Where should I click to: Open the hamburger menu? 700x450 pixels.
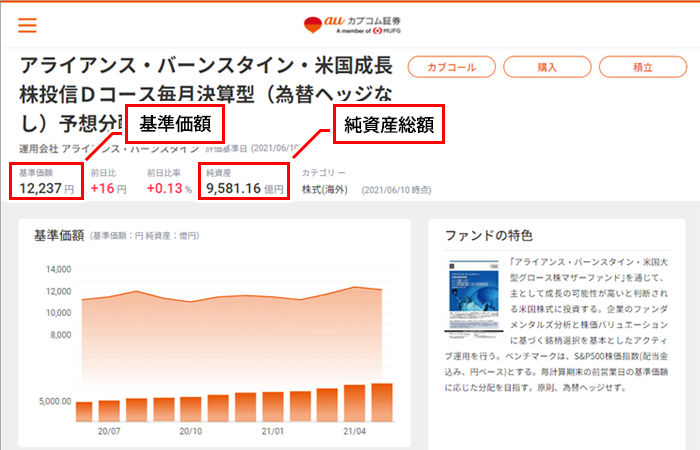pyautogui.click(x=27, y=25)
